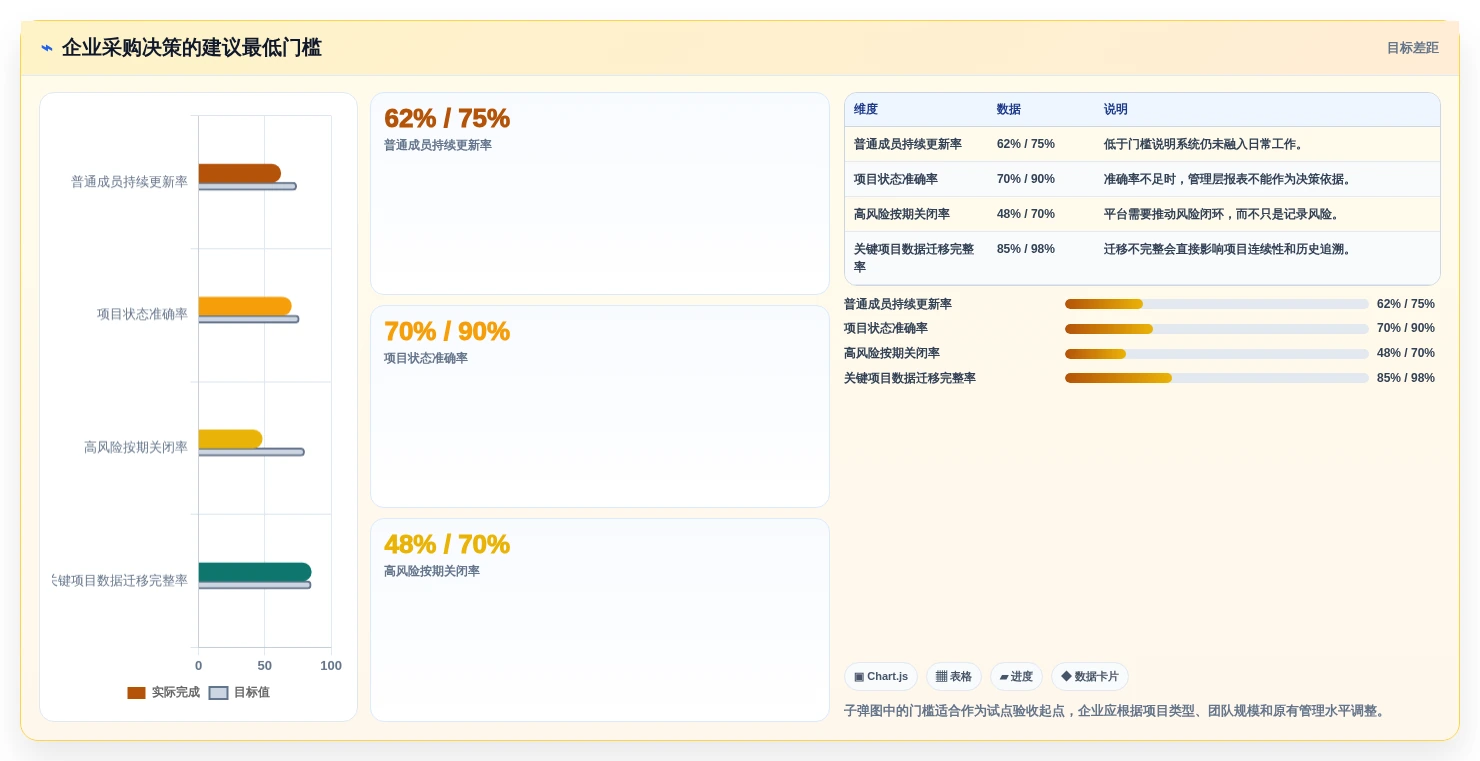This screenshot has width=1480, height=761.
Task: Click the orange 项目状态准确率 chart bar
Action: point(245,306)
